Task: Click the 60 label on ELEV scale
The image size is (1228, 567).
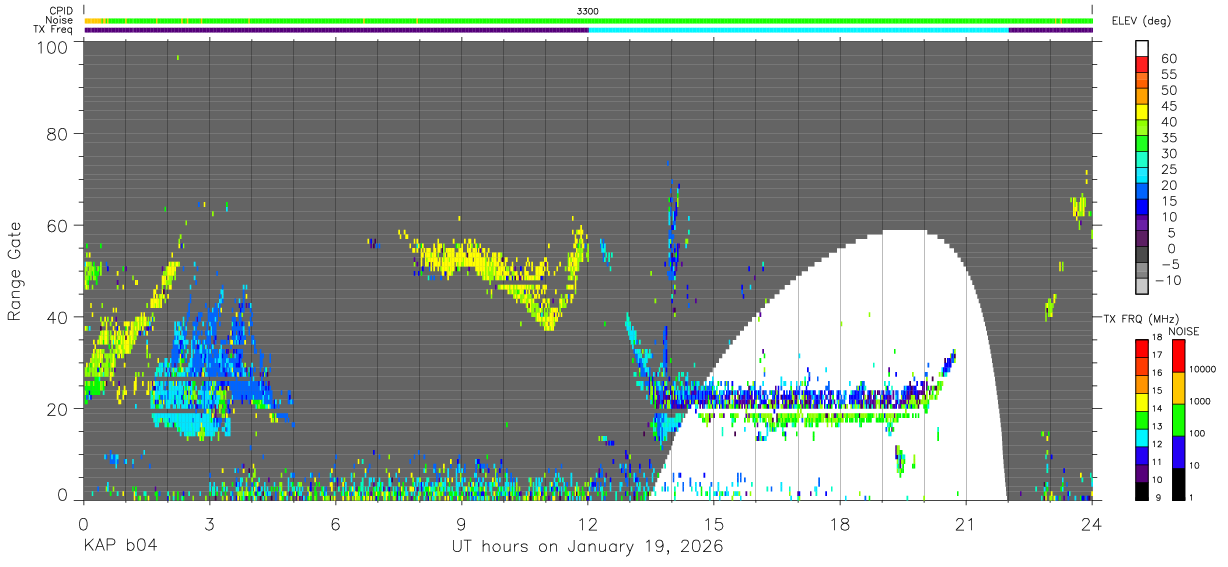Action: pyautogui.click(x=1169, y=58)
